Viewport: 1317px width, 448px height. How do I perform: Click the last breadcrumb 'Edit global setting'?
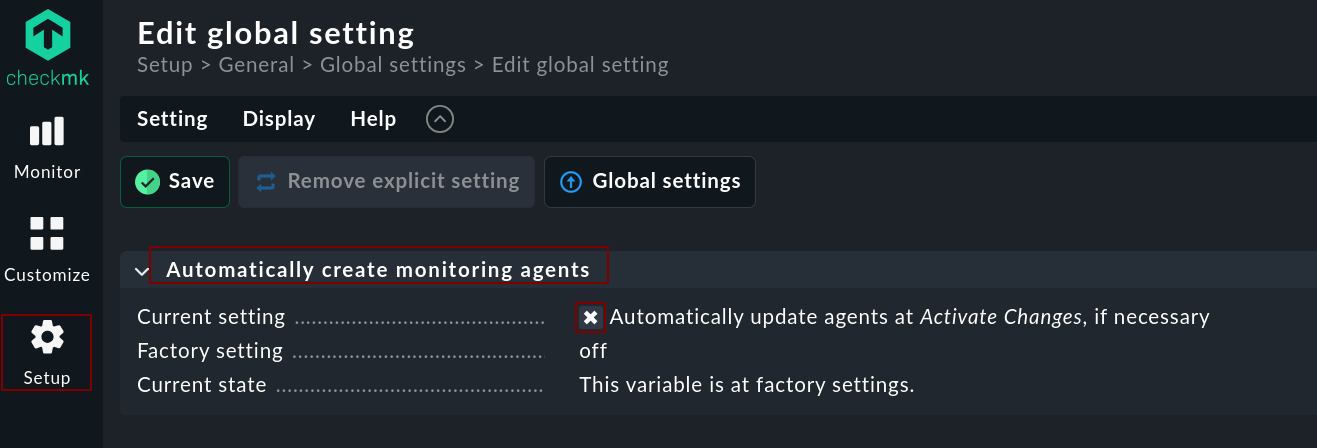tap(580, 65)
